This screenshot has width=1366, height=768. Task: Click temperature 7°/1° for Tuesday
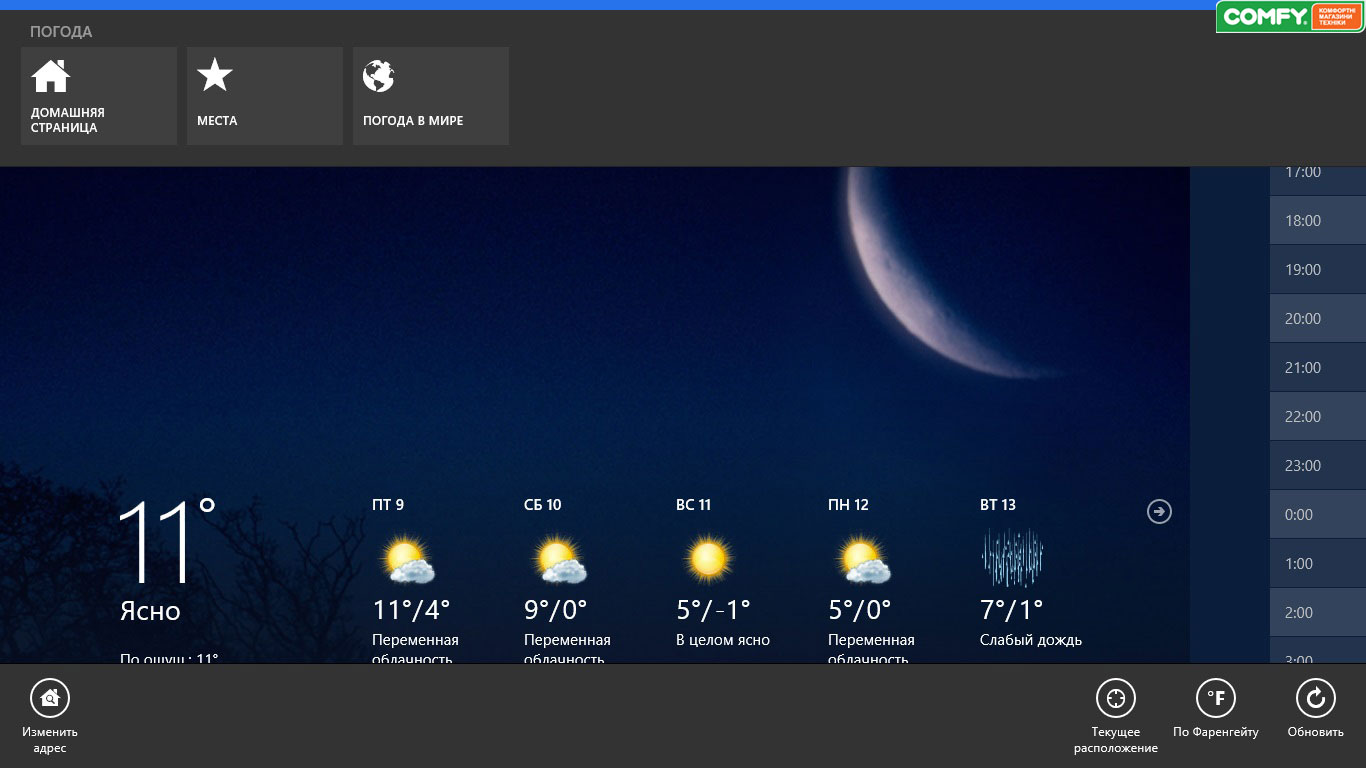[x=1011, y=609]
